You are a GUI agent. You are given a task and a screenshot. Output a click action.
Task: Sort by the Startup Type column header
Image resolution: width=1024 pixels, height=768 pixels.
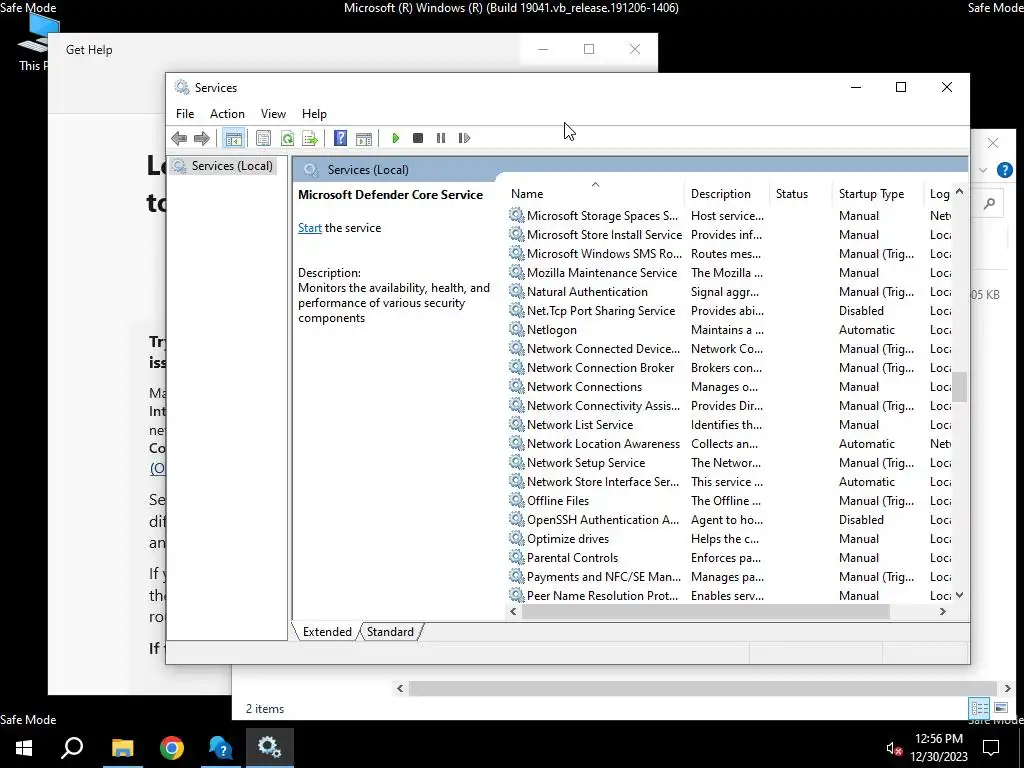click(878, 193)
